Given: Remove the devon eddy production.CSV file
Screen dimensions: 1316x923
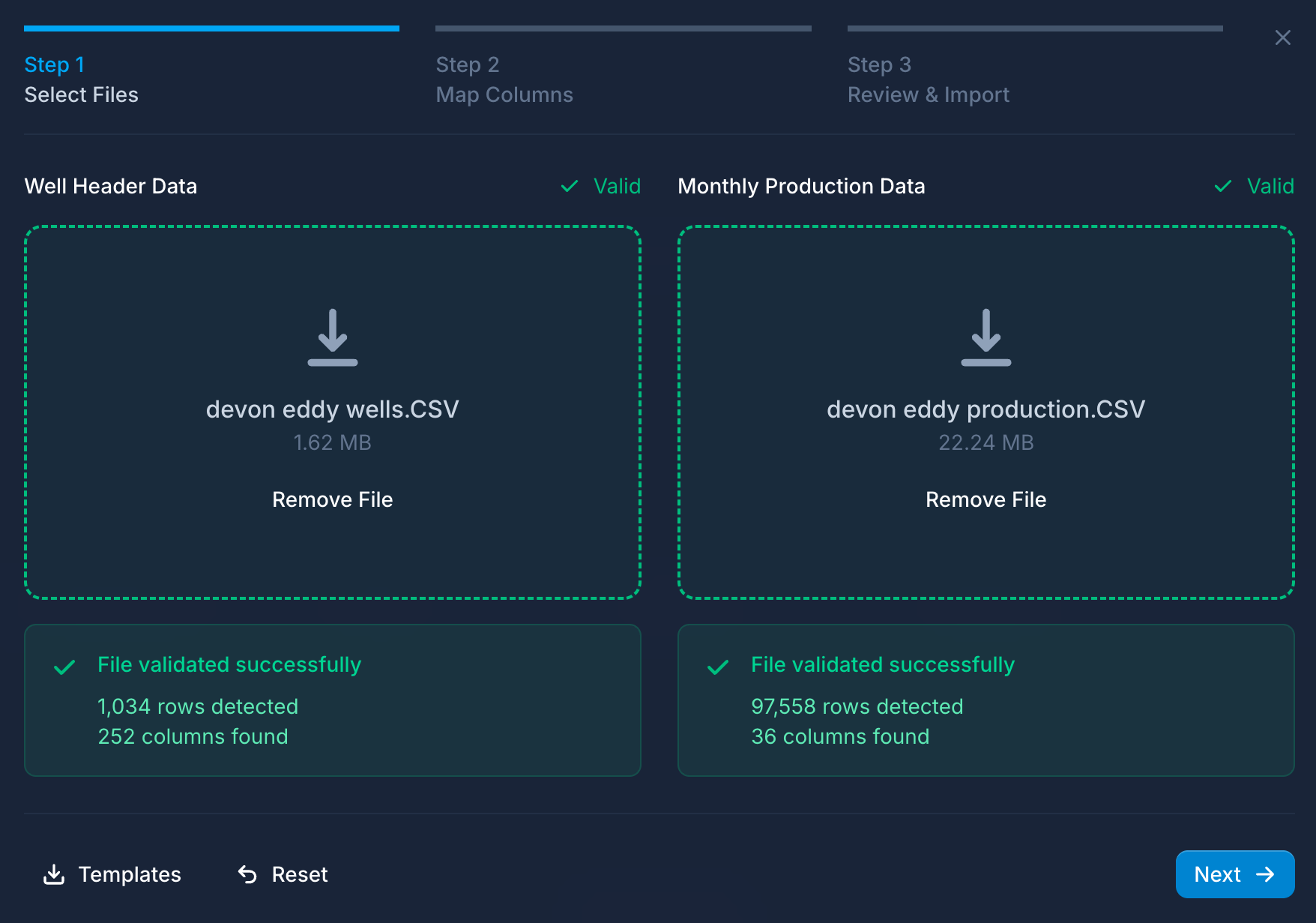Looking at the screenshot, I should [986, 499].
